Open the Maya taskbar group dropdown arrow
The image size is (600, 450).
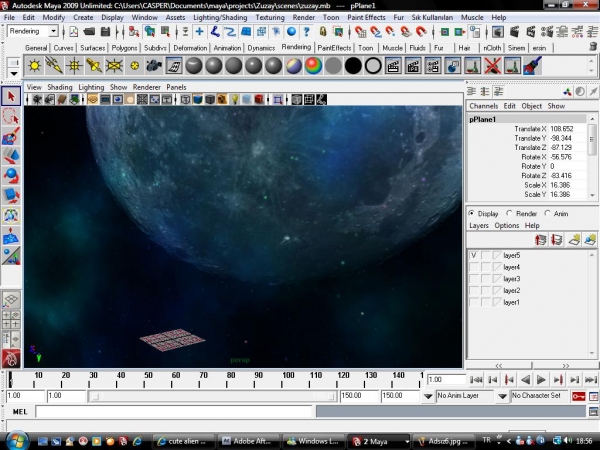point(406,442)
